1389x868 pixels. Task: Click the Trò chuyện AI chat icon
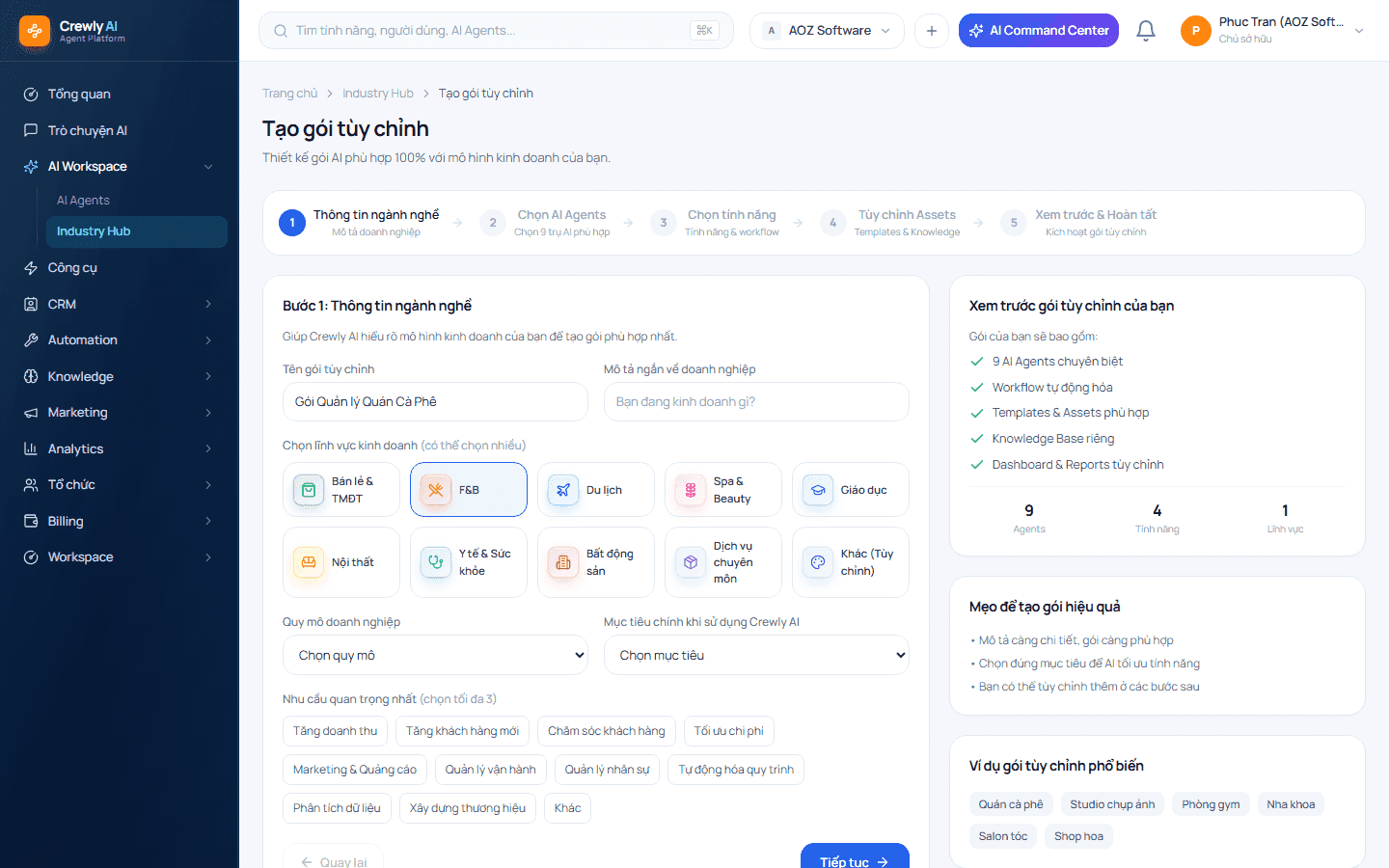[31, 130]
